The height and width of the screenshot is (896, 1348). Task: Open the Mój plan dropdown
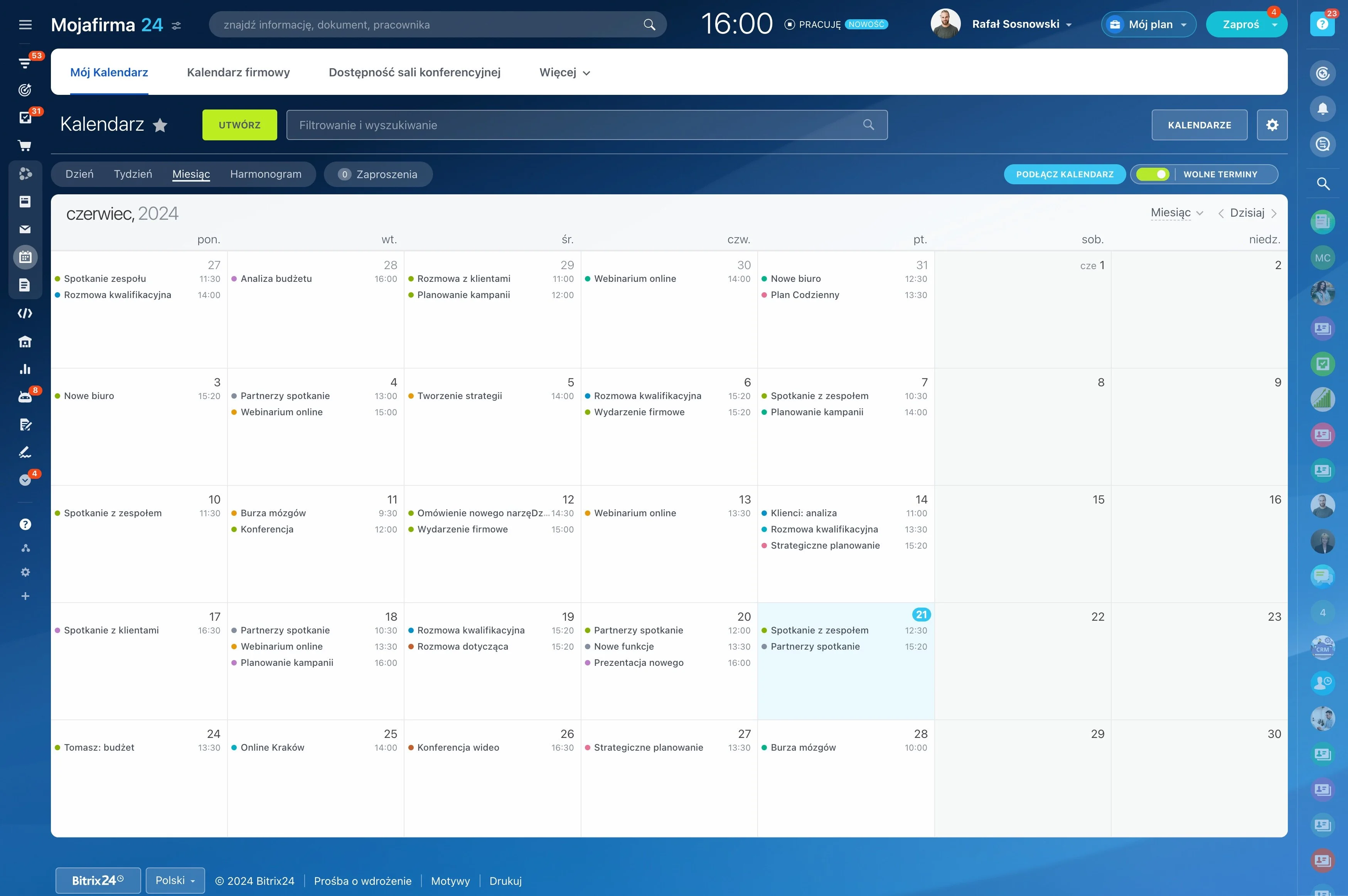1149,25
